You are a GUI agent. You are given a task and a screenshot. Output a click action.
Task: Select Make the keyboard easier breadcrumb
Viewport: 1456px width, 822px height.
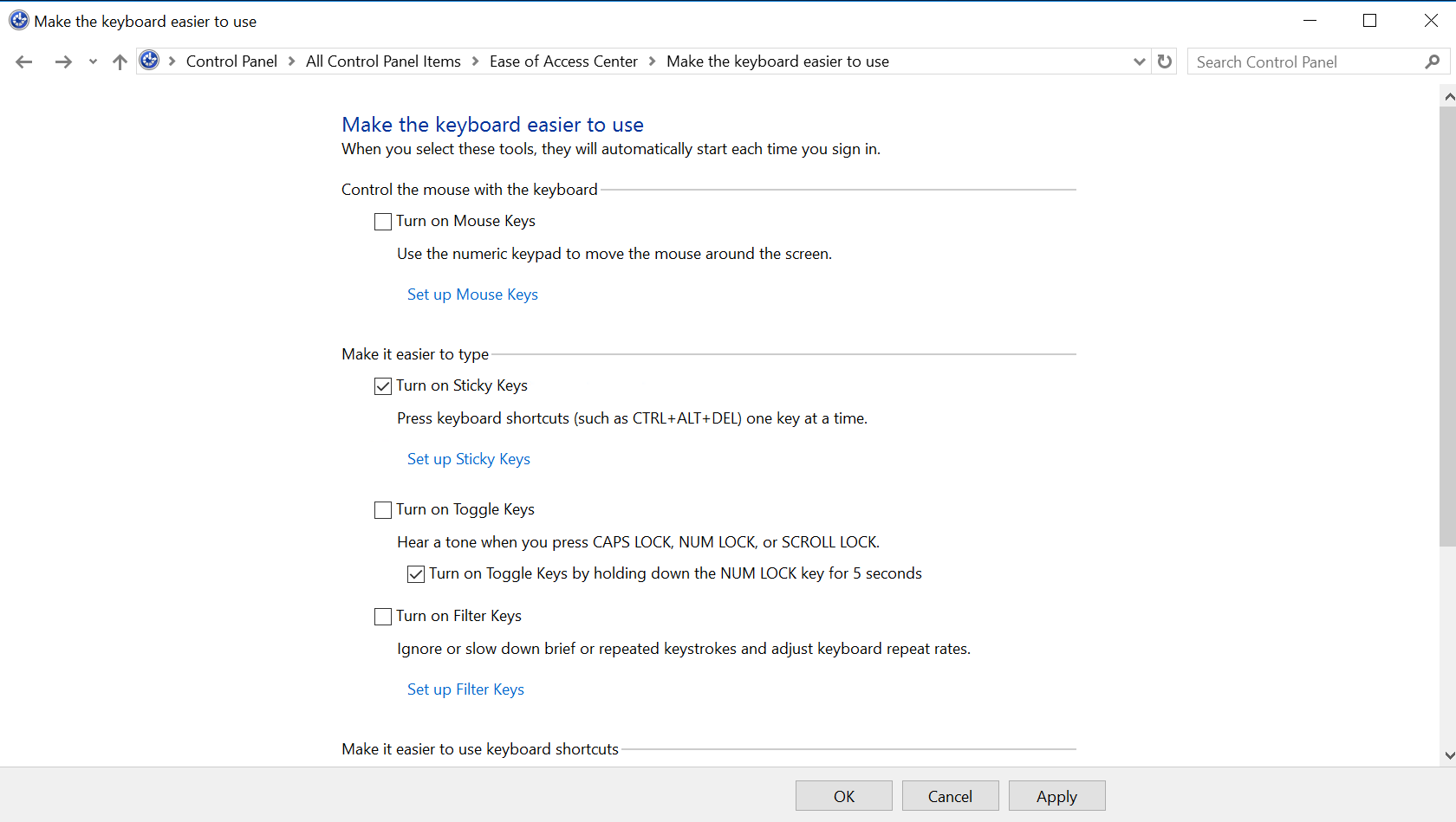tap(777, 61)
